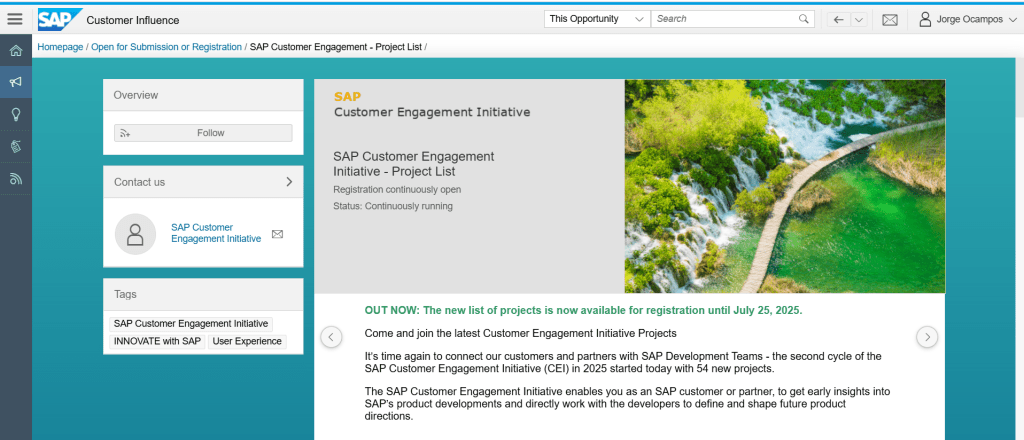Toggle Follow for this project
Image resolution: width=1024 pixels, height=440 pixels.
coord(203,133)
